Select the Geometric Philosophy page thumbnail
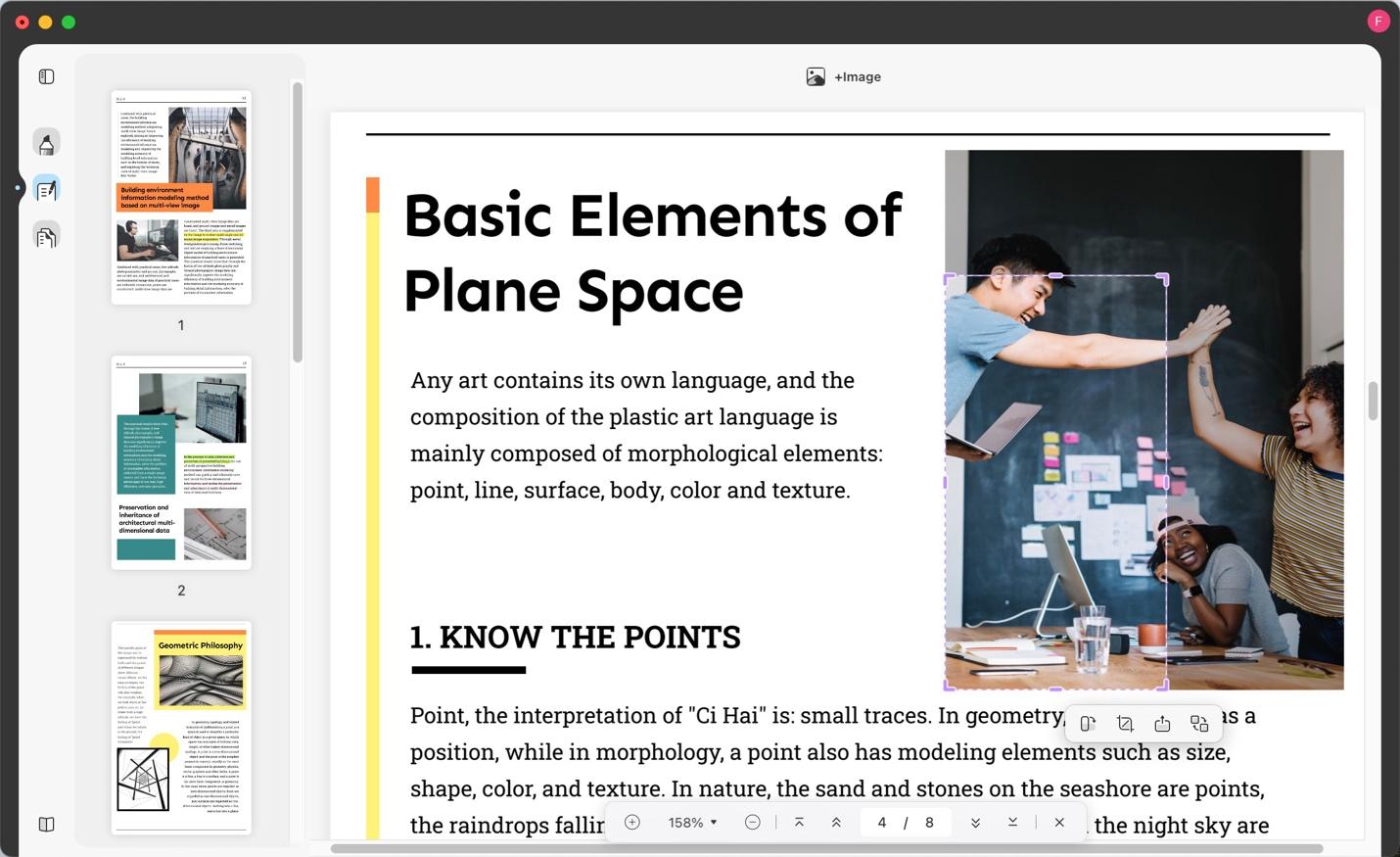Screen dimensions: 1400x857 click(181, 728)
